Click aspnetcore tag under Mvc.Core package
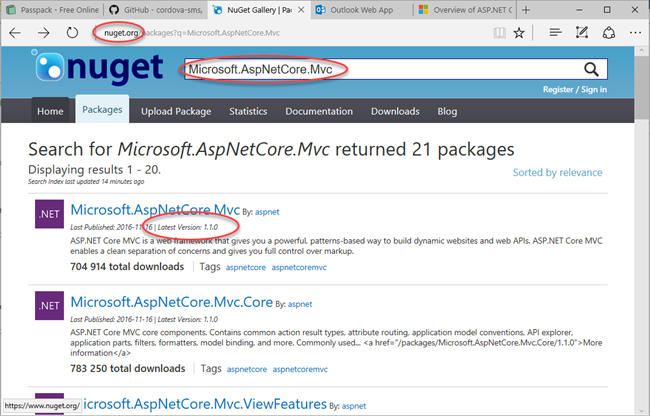The width and height of the screenshot is (650, 416). [x=247, y=369]
